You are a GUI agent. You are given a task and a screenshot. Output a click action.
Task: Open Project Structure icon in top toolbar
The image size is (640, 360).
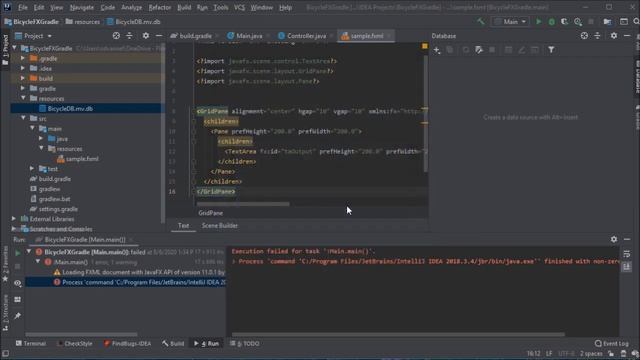coord(607,22)
